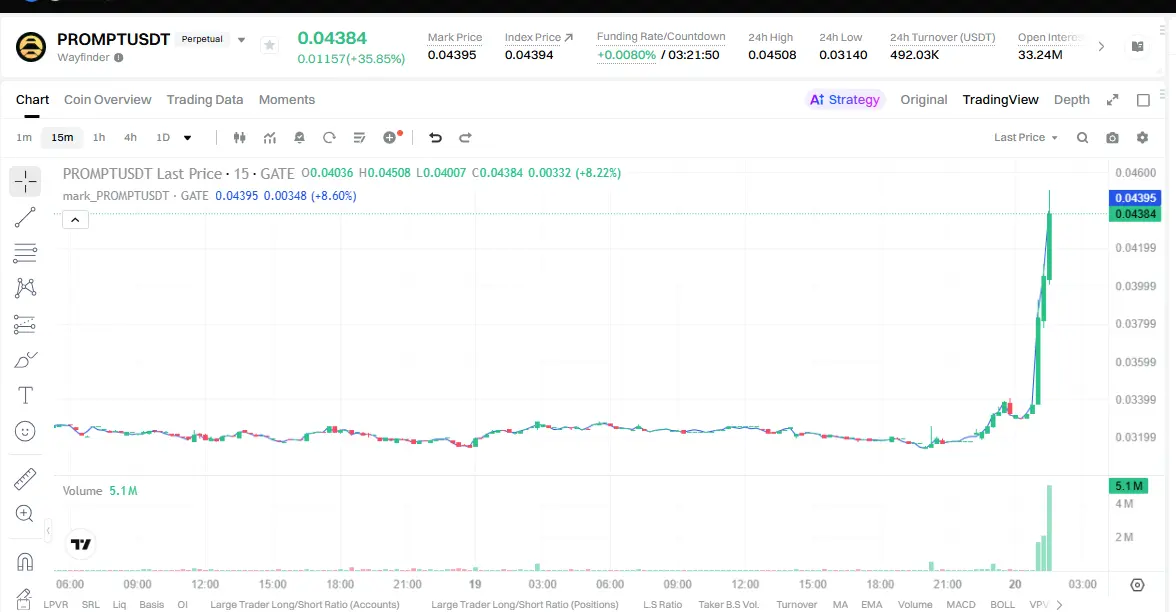Click the replay refresh icon

click(x=329, y=137)
